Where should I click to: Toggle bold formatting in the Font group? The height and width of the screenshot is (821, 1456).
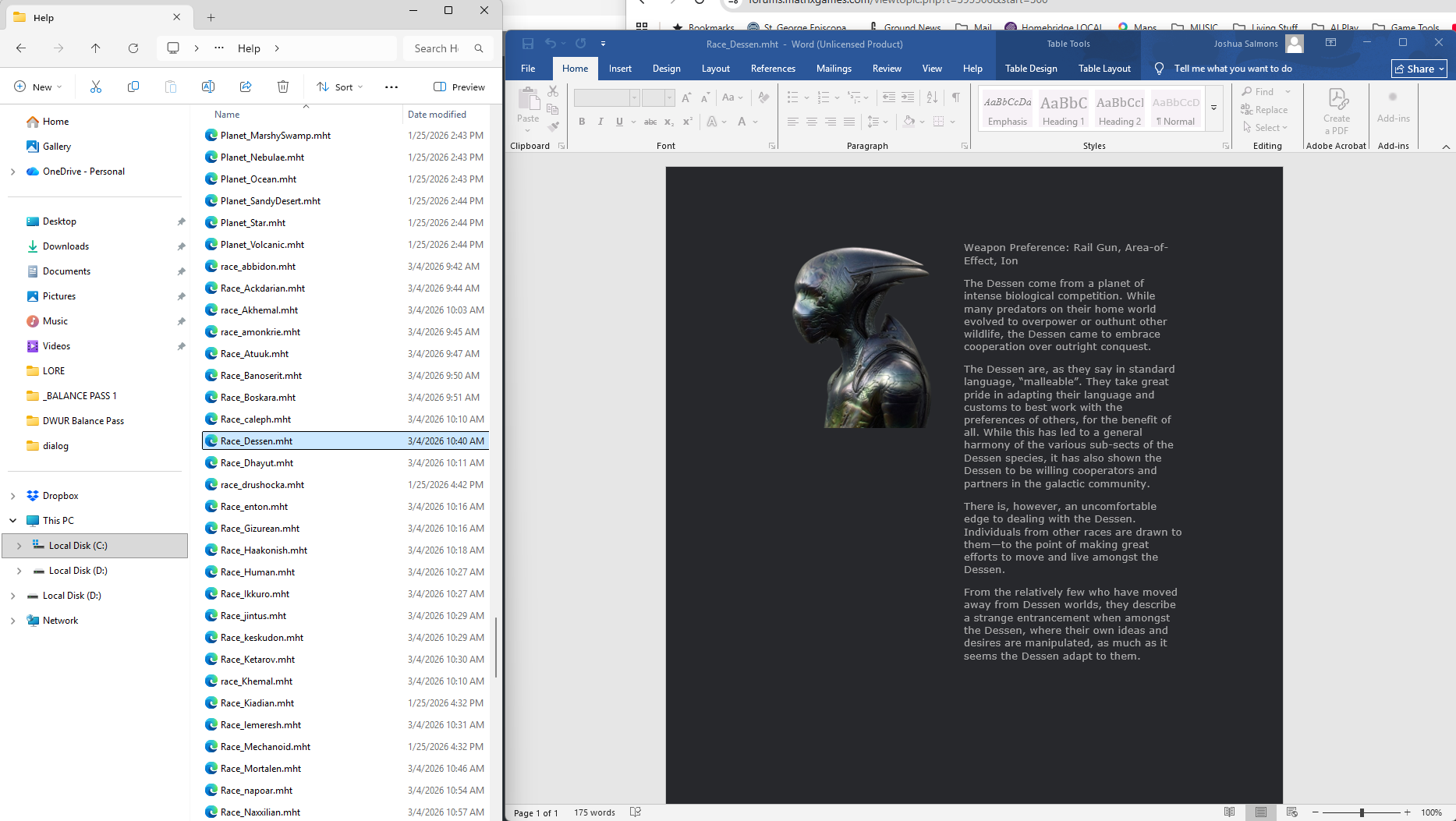tap(582, 122)
